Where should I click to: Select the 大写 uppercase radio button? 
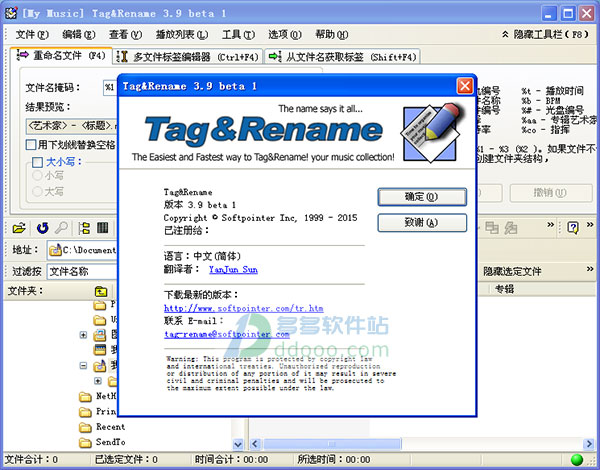click(x=38, y=191)
